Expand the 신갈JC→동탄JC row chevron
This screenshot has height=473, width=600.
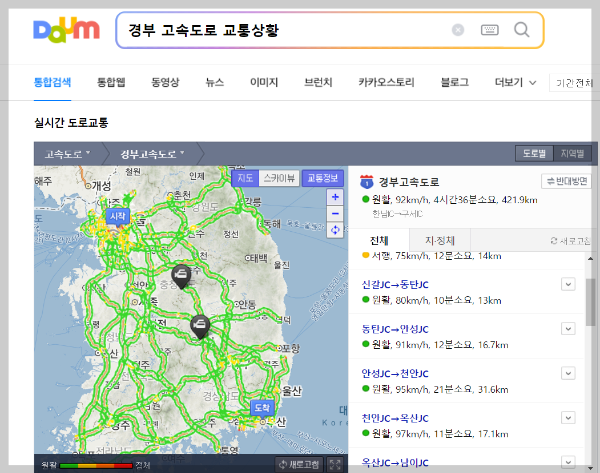pyautogui.click(x=568, y=284)
